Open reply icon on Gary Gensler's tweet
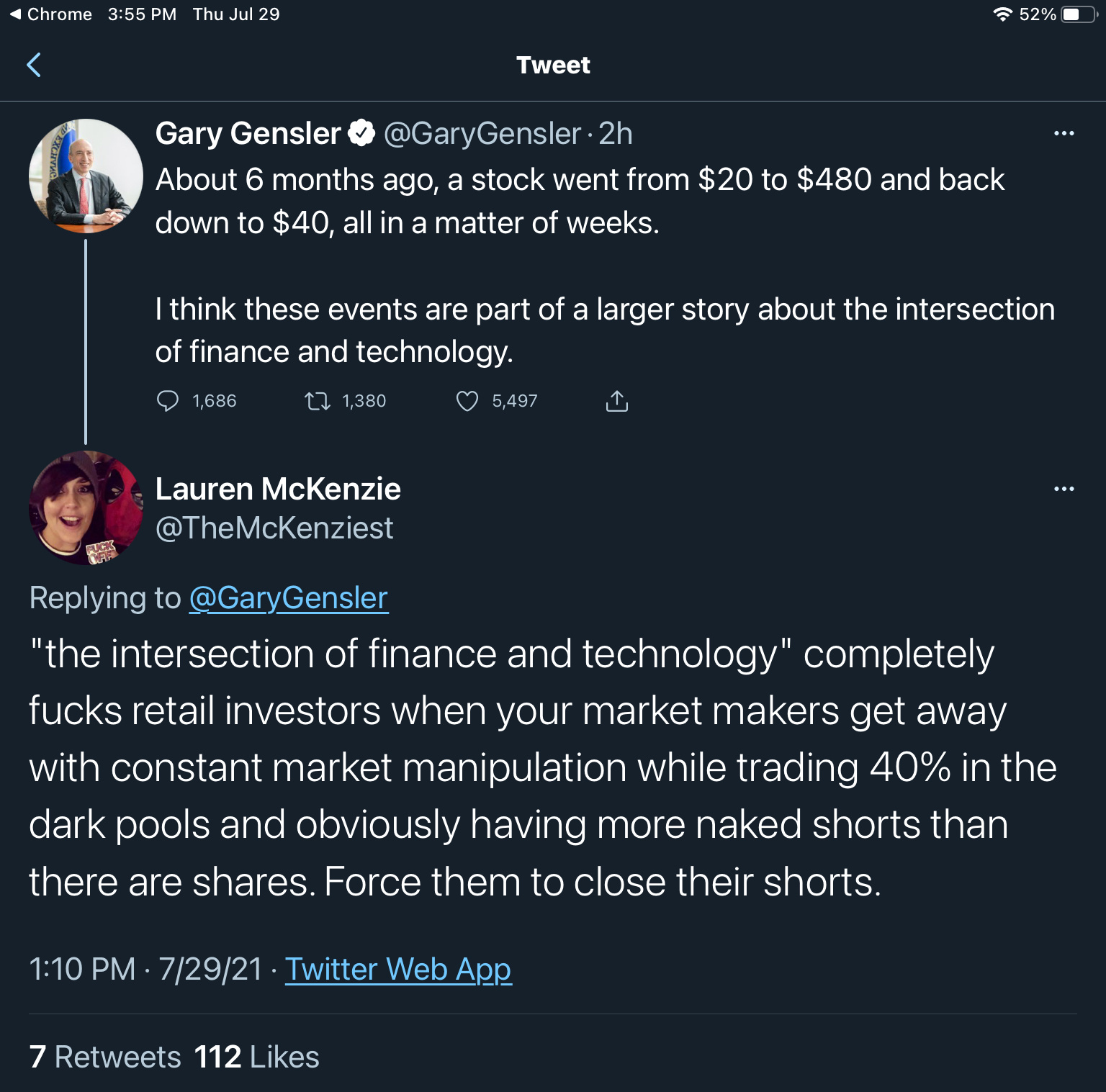1106x1092 pixels. [167, 401]
